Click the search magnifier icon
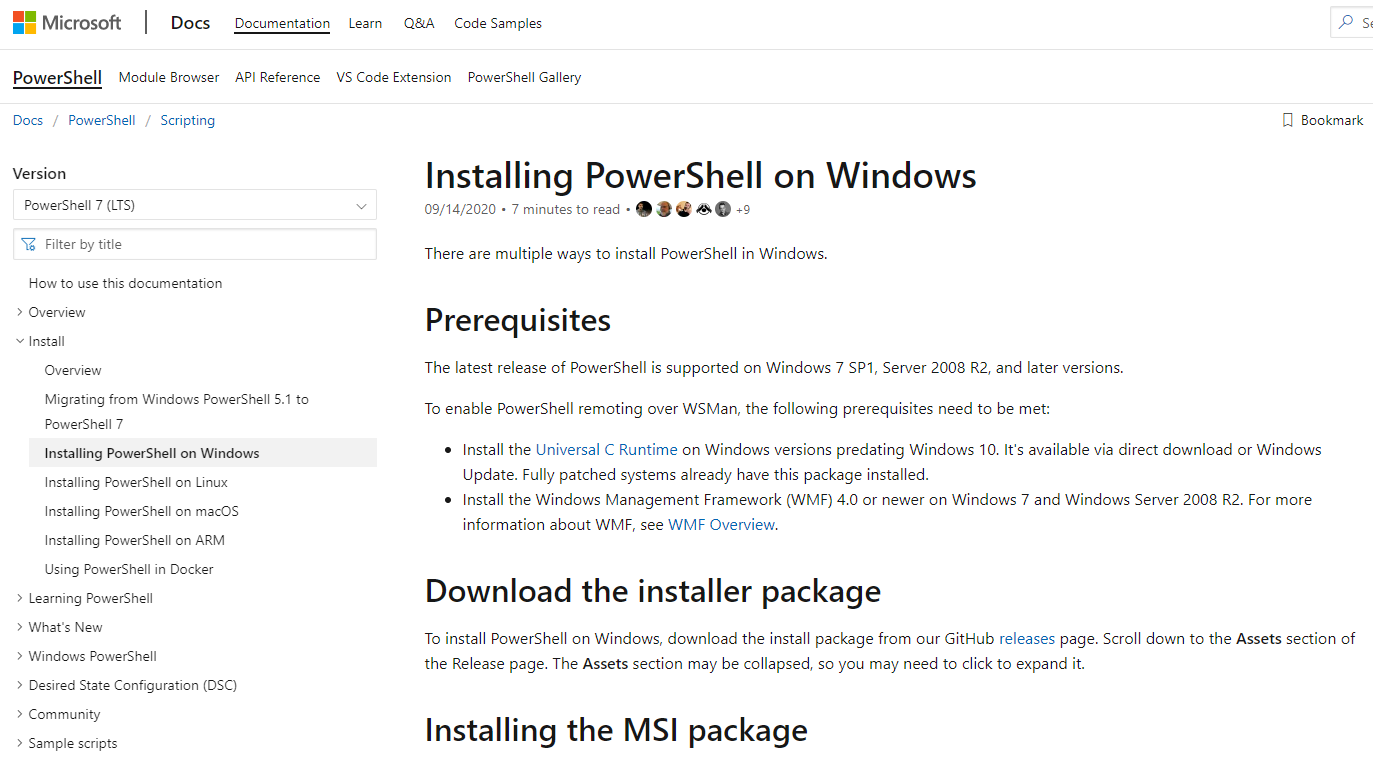This screenshot has width=1373, height=766. (x=1346, y=22)
